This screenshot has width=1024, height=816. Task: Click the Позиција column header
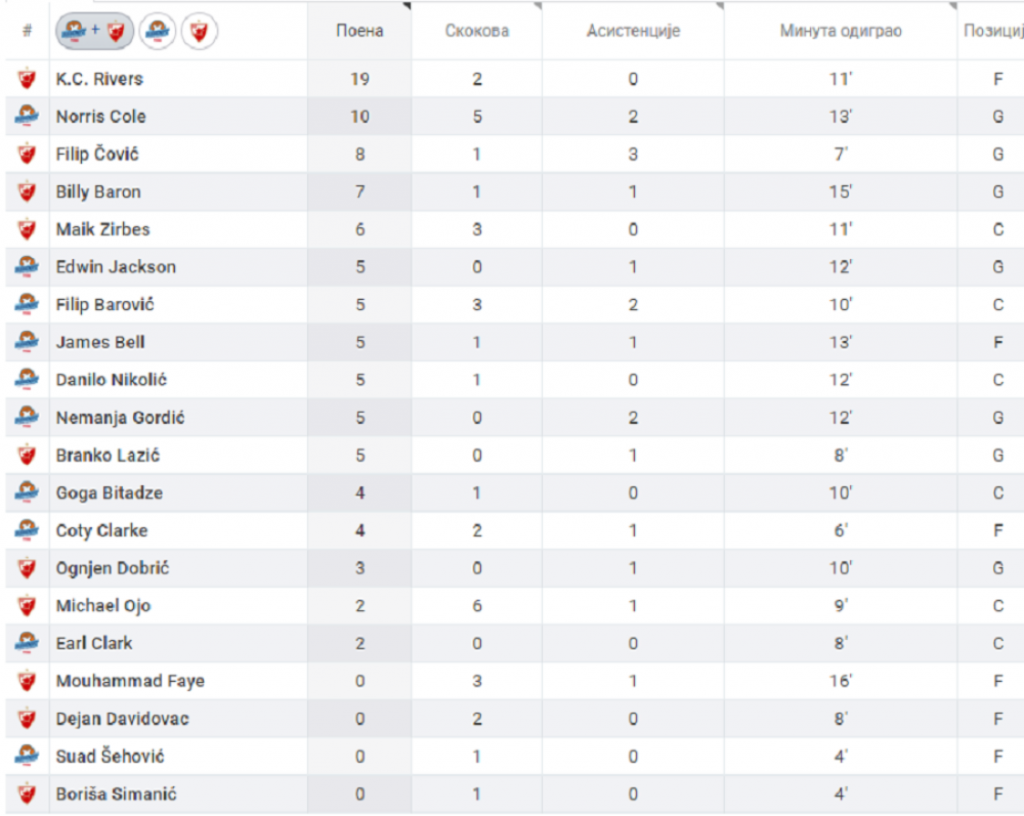(992, 31)
